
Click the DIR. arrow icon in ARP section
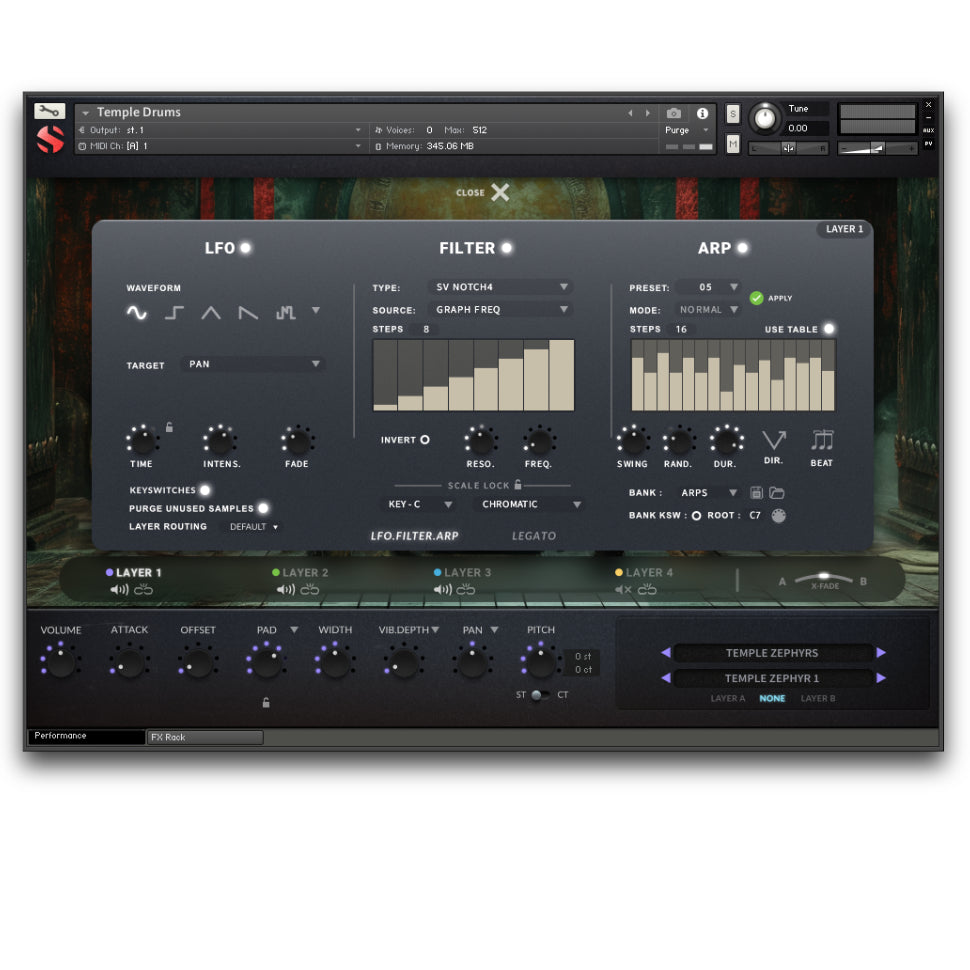(774, 440)
